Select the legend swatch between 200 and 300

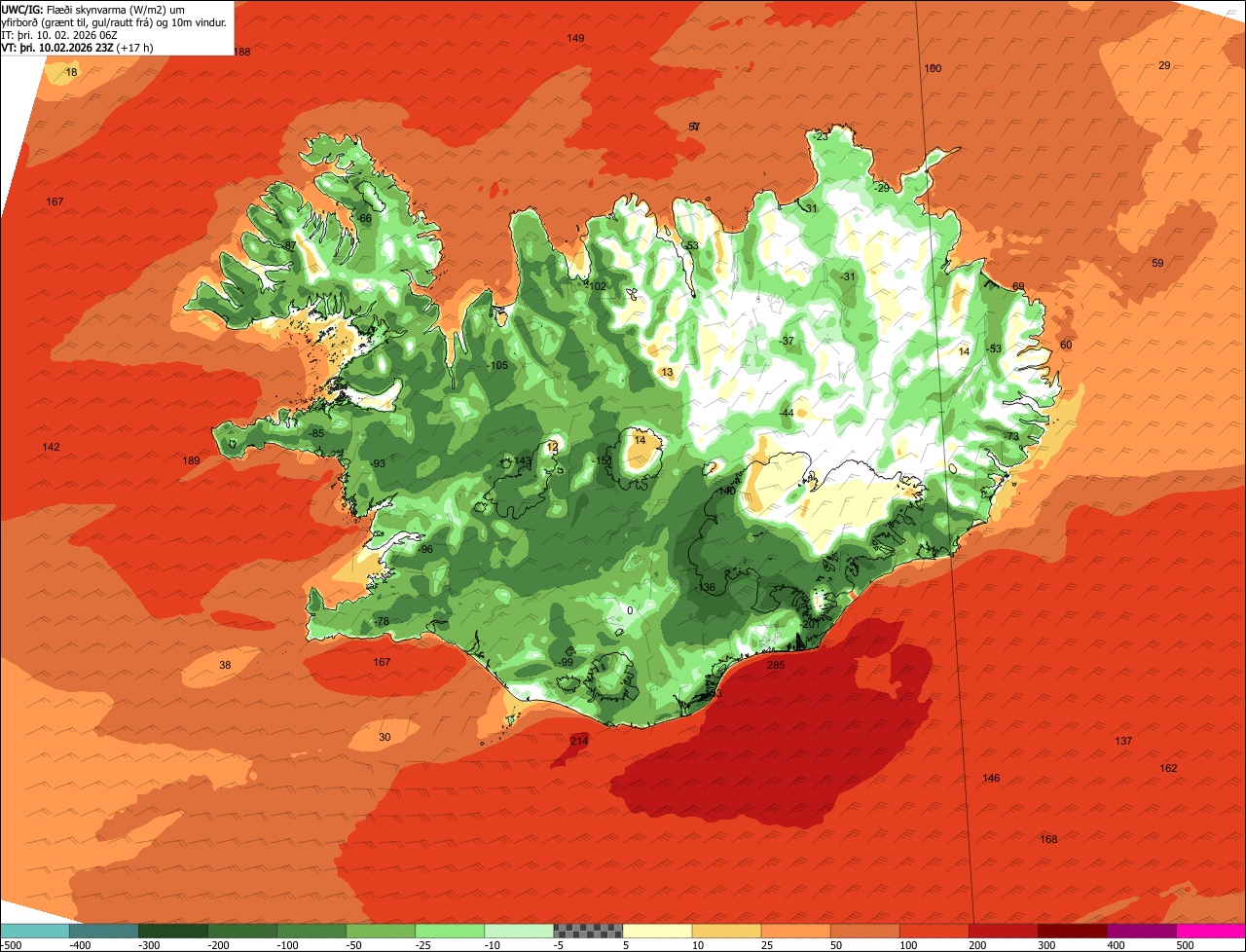(x=1004, y=931)
